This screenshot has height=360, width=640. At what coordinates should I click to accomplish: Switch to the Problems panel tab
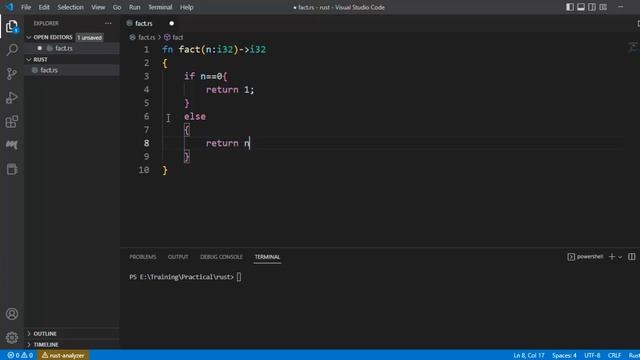click(x=143, y=257)
